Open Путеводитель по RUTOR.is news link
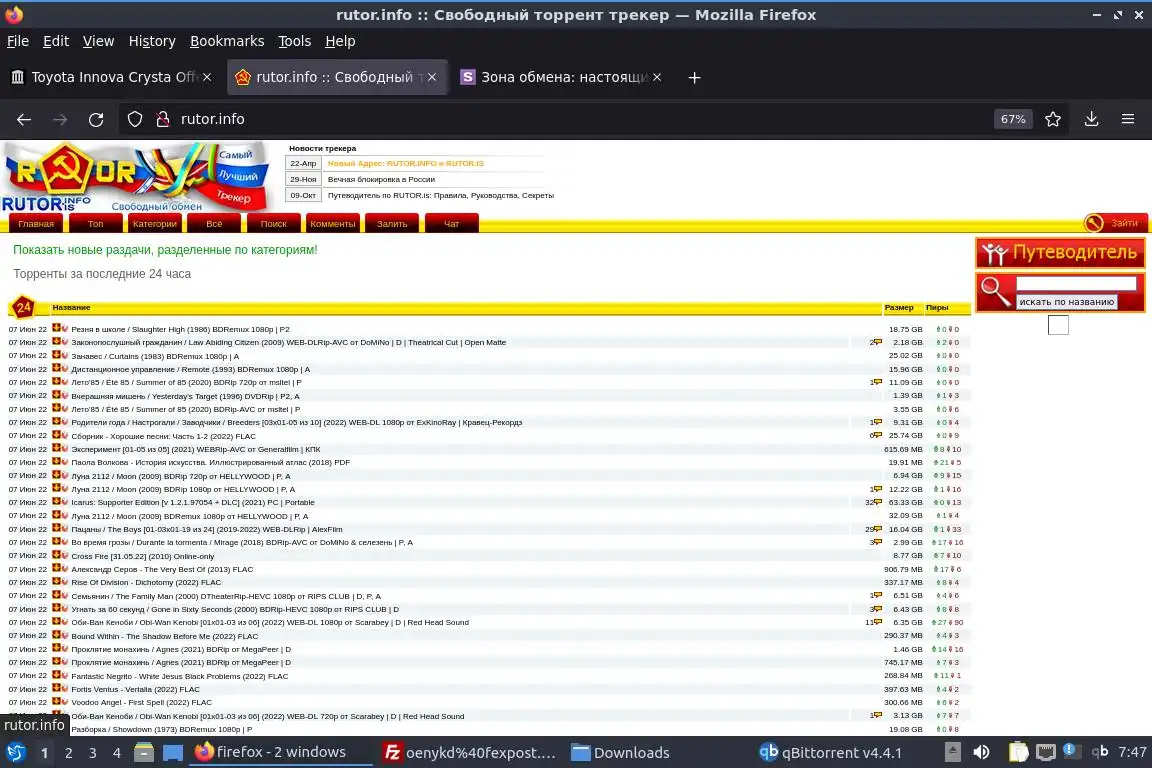1152x768 pixels. (x=441, y=195)
